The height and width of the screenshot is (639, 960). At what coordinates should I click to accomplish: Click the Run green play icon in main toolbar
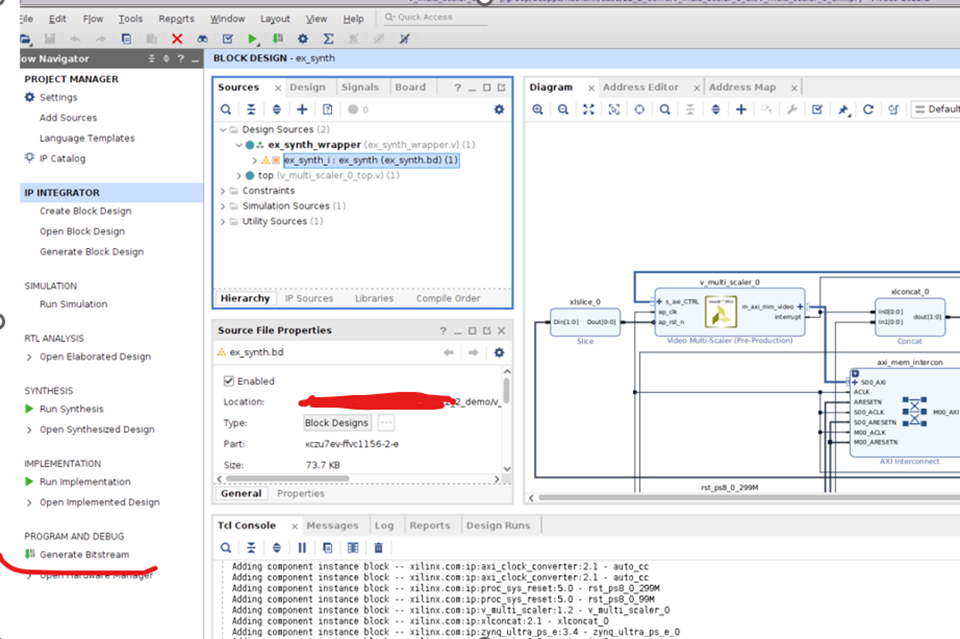(253, 39)
